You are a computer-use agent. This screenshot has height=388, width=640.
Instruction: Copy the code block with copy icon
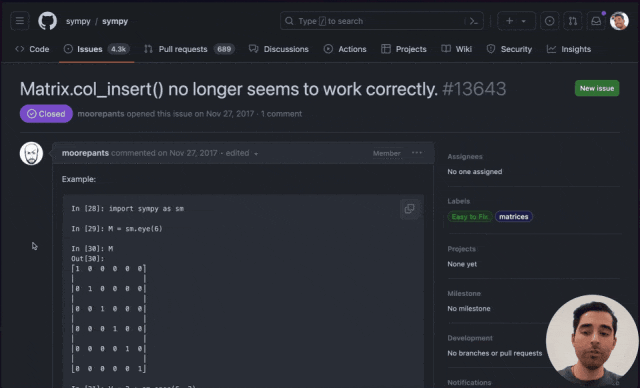point(409,209)
